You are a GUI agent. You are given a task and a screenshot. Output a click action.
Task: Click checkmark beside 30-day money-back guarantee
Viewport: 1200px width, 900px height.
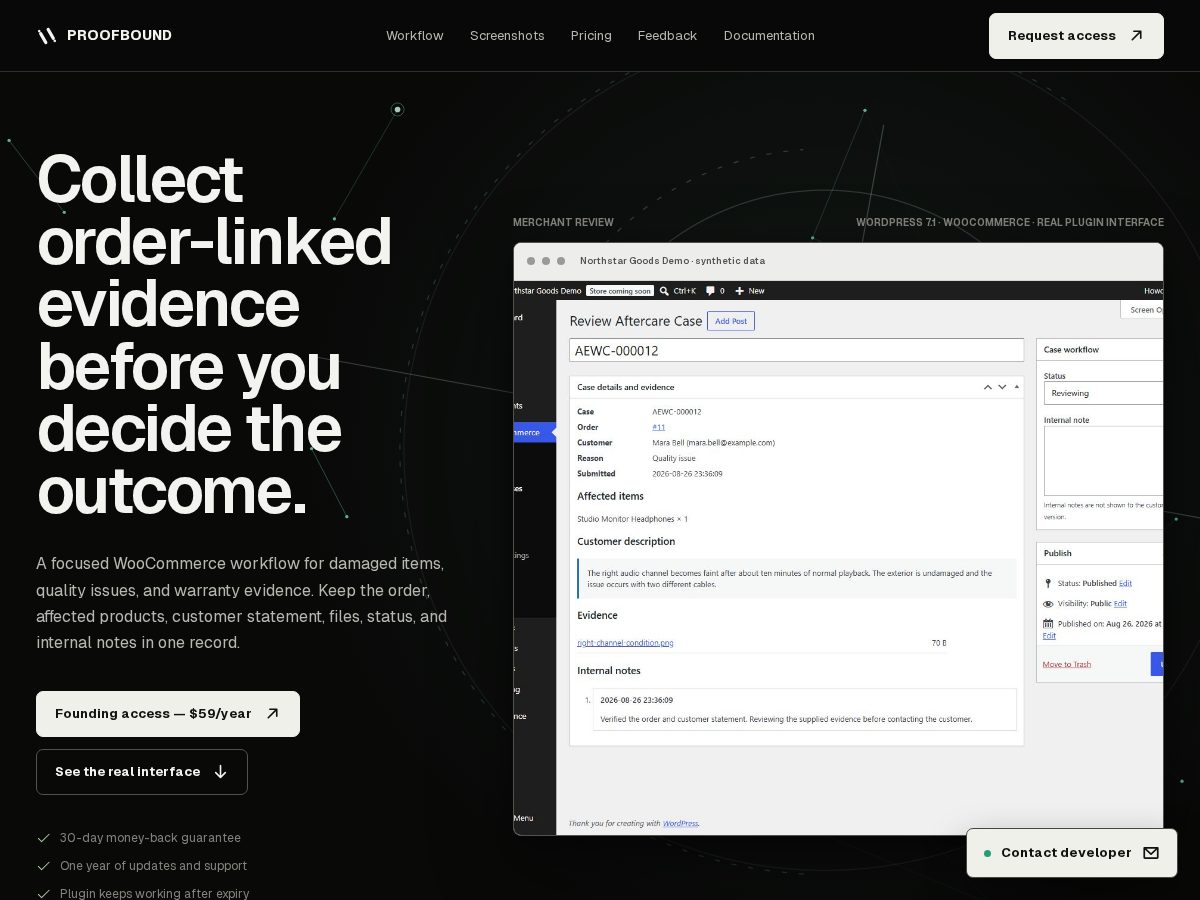(43, 838)
